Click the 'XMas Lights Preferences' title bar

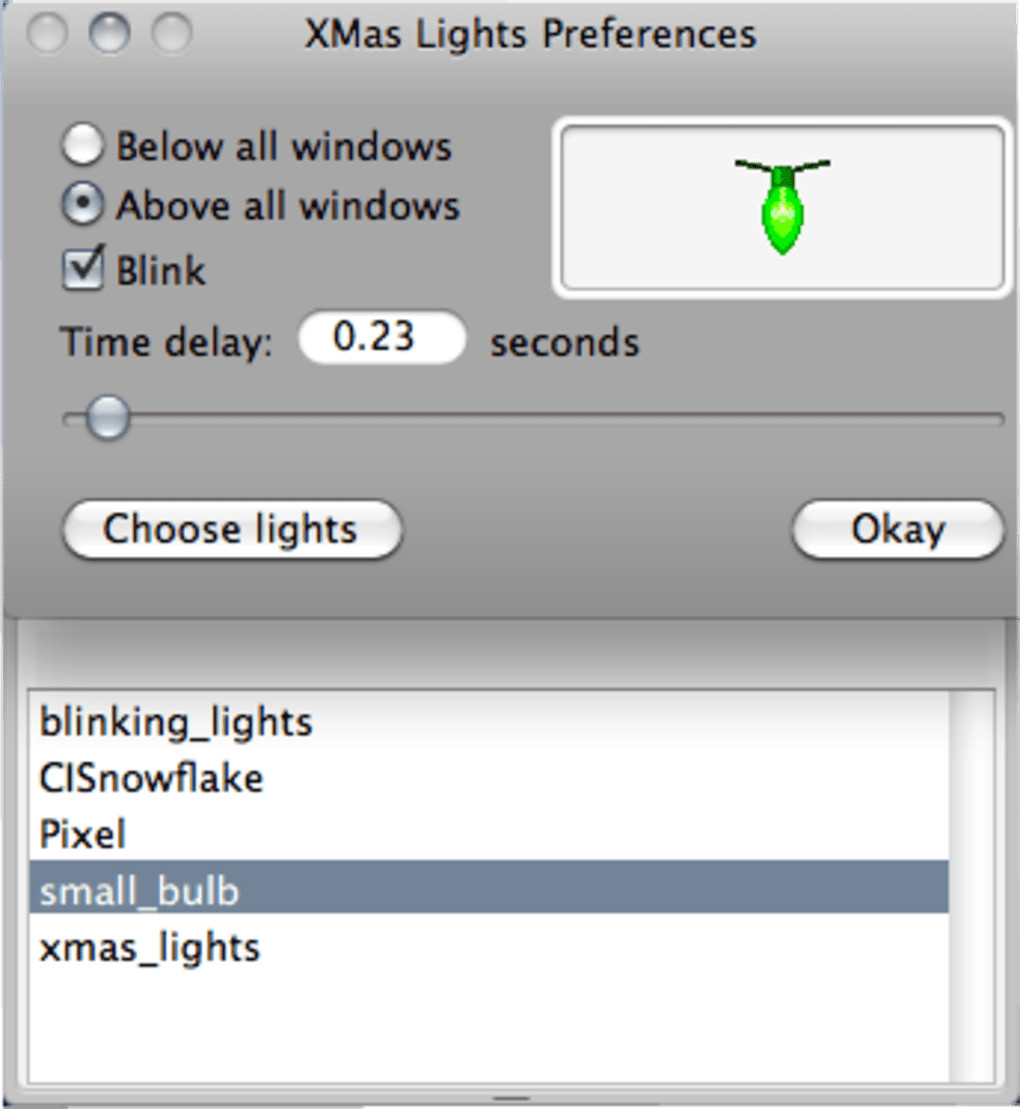coord(530,35)
